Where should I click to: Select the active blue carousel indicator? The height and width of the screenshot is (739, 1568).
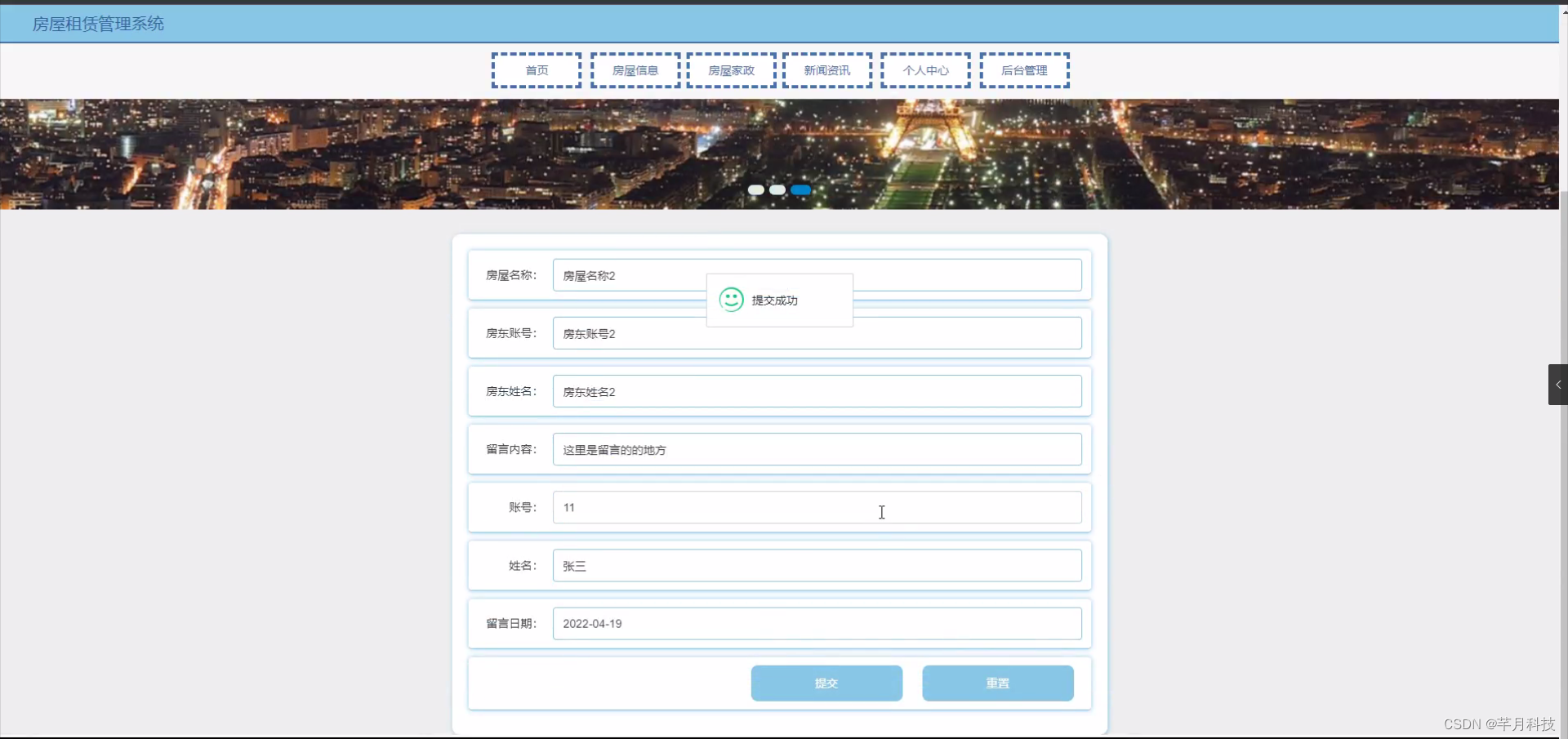pos(801,189)
